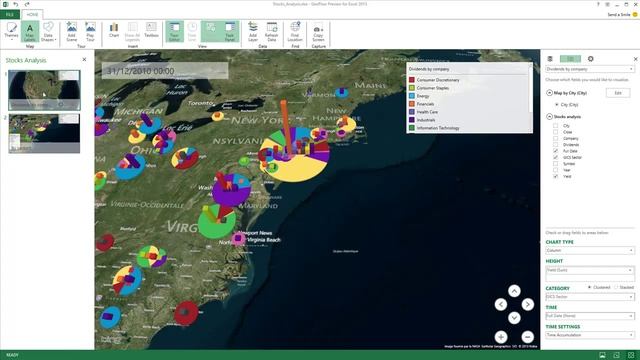Insert a Chart via the ribbon

[x=114, y=31]
